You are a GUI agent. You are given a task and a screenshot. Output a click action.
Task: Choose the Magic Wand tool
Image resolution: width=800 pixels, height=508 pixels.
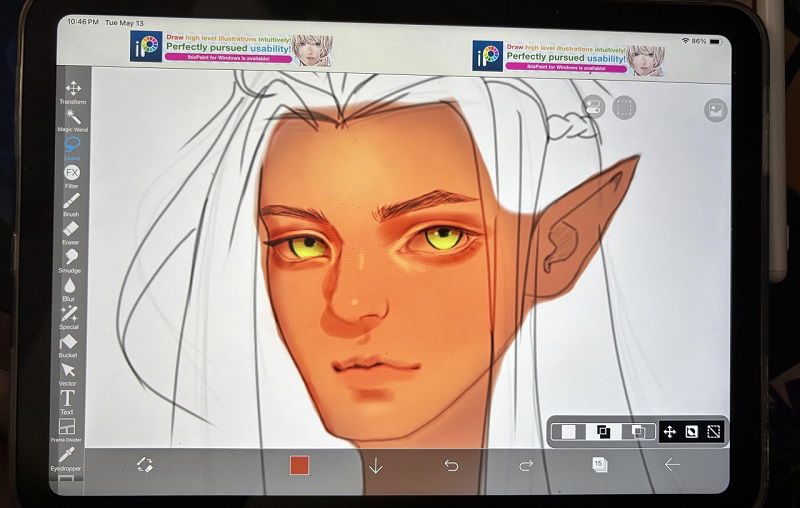(72, 118)
